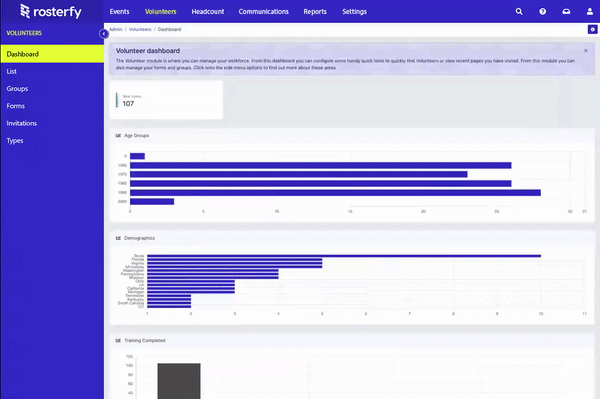This screenshot has width=600, height=399.
Task: Click the Volunteer dashboard heading
Action: pos(148,50)
